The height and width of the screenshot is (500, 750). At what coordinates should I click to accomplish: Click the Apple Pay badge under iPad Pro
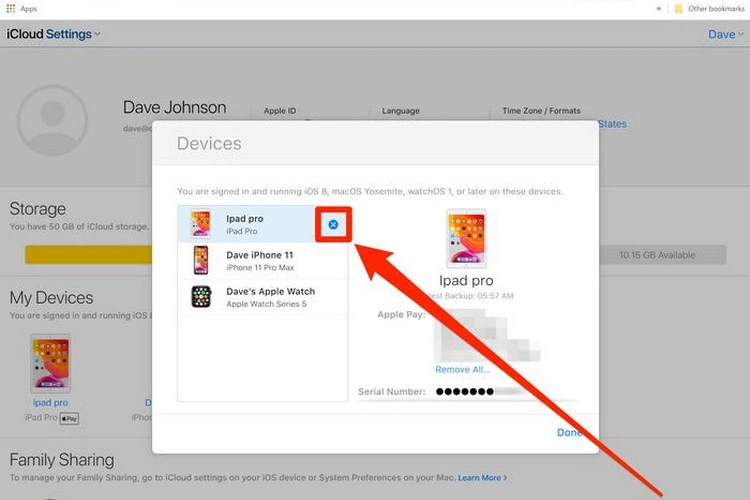69,419
